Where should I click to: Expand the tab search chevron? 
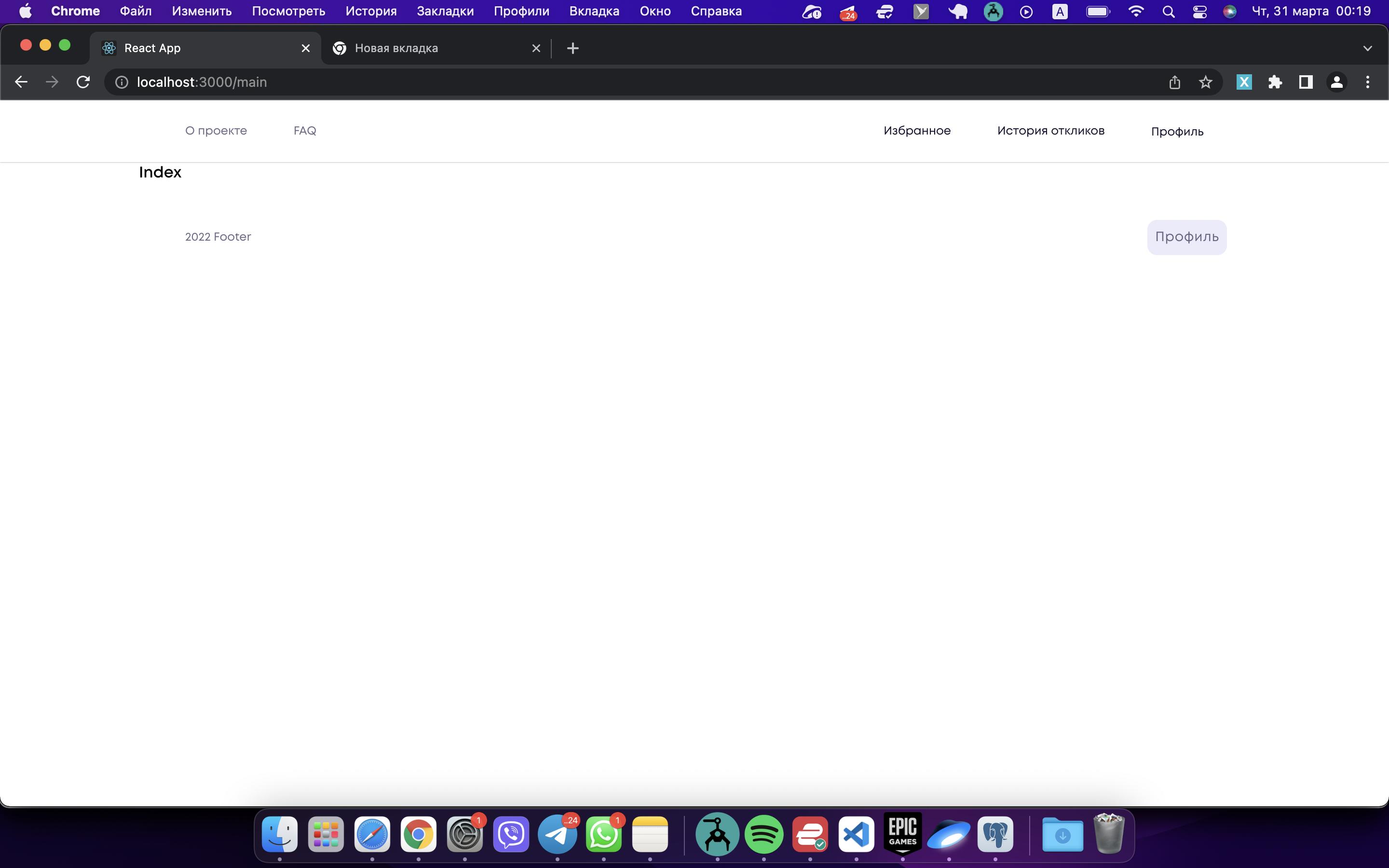click(x=1367, y=48)
